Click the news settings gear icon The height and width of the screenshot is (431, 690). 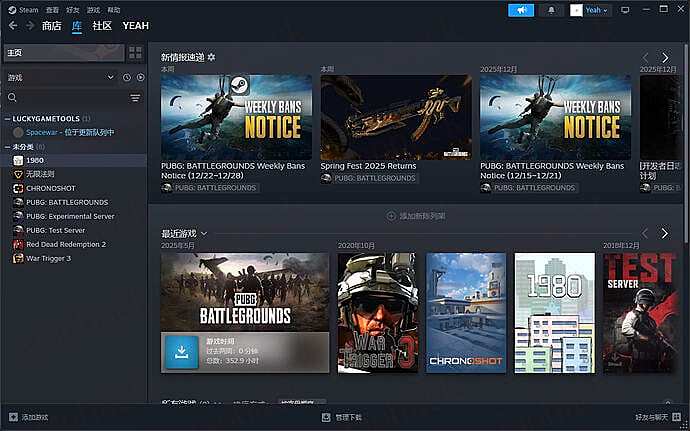[x=211, y=58]
